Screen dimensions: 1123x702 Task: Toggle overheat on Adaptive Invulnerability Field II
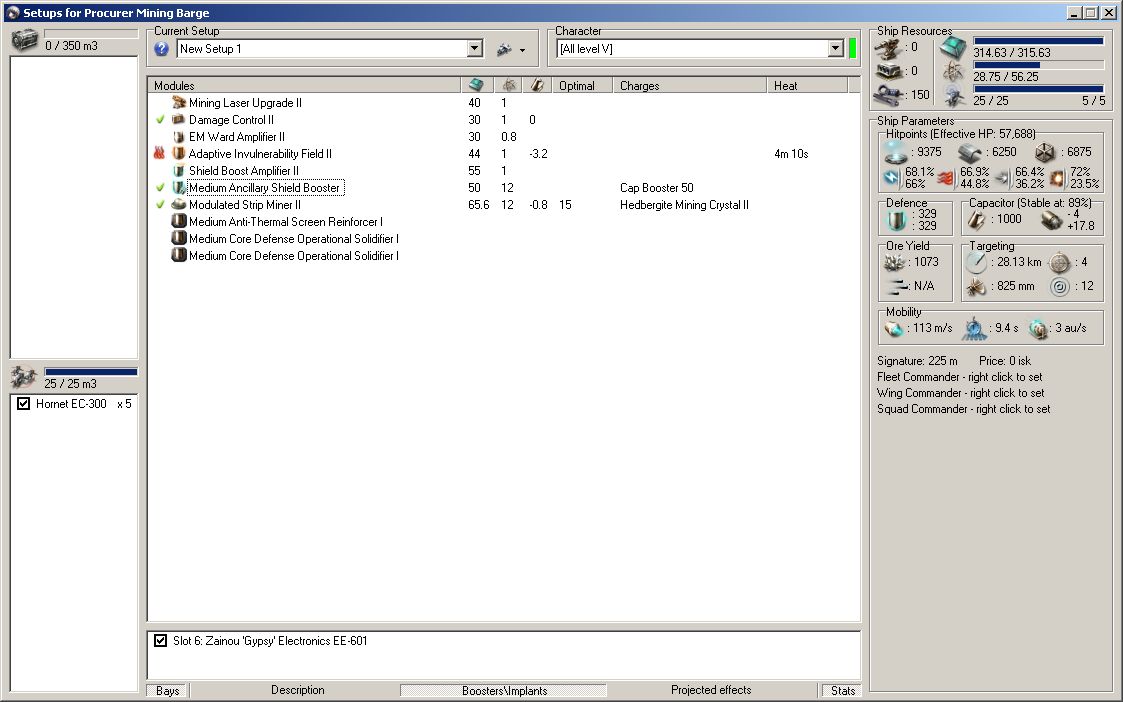pos(160,153)
